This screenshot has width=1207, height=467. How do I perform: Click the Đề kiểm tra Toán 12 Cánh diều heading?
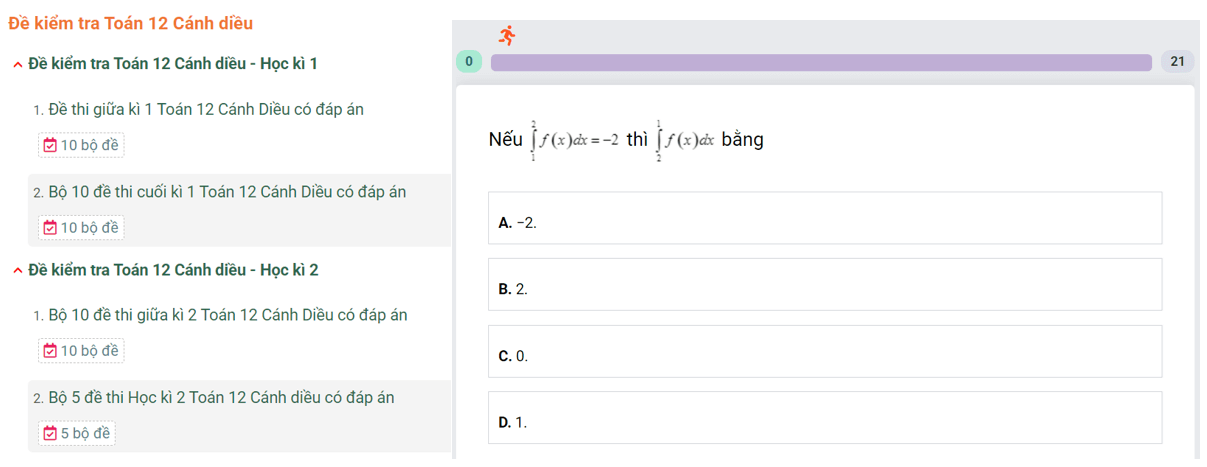click(x=130, y=23)
